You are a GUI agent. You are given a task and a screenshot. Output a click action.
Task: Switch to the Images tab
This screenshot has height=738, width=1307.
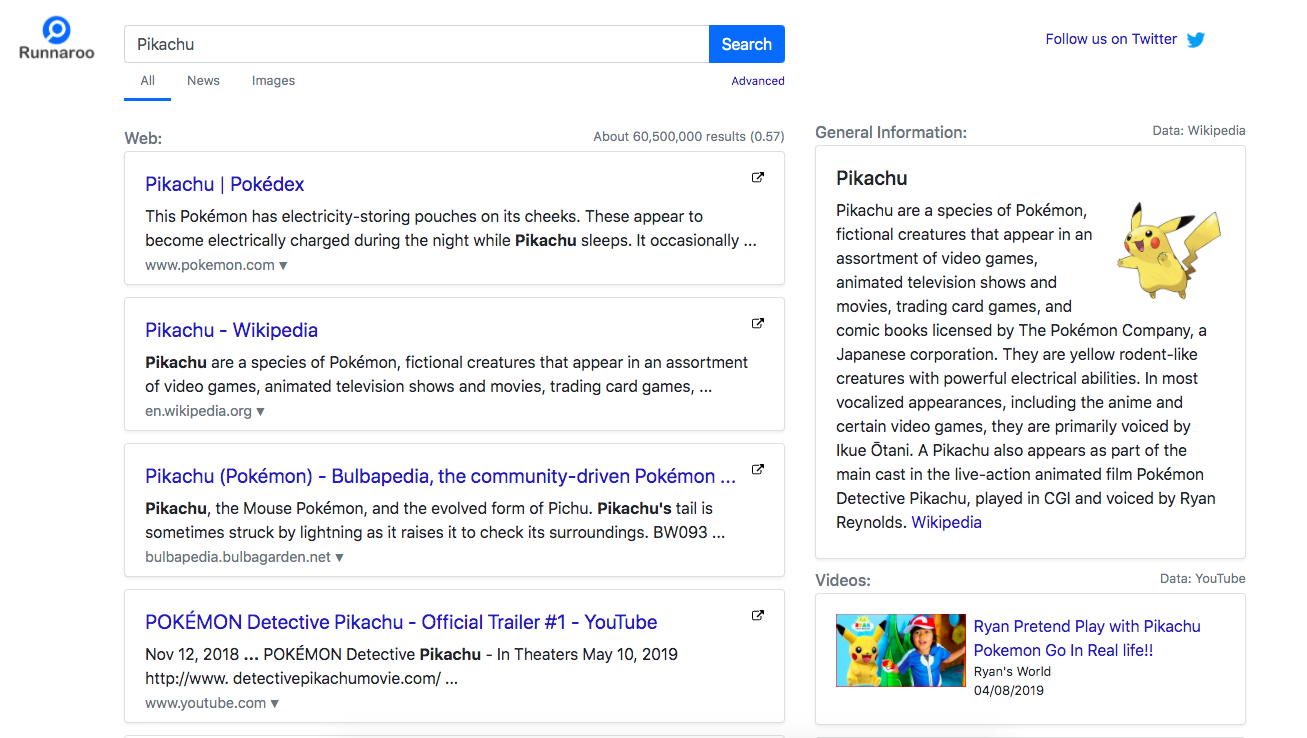[x=273, y=81]
